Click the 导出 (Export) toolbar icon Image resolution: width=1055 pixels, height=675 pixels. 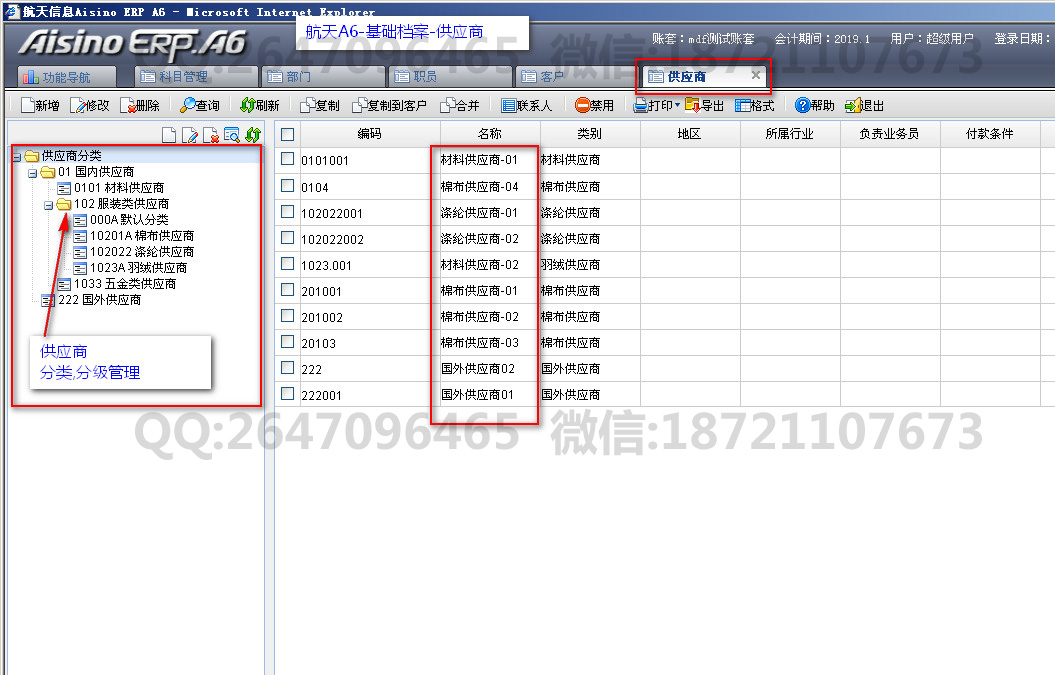[692, 105]
